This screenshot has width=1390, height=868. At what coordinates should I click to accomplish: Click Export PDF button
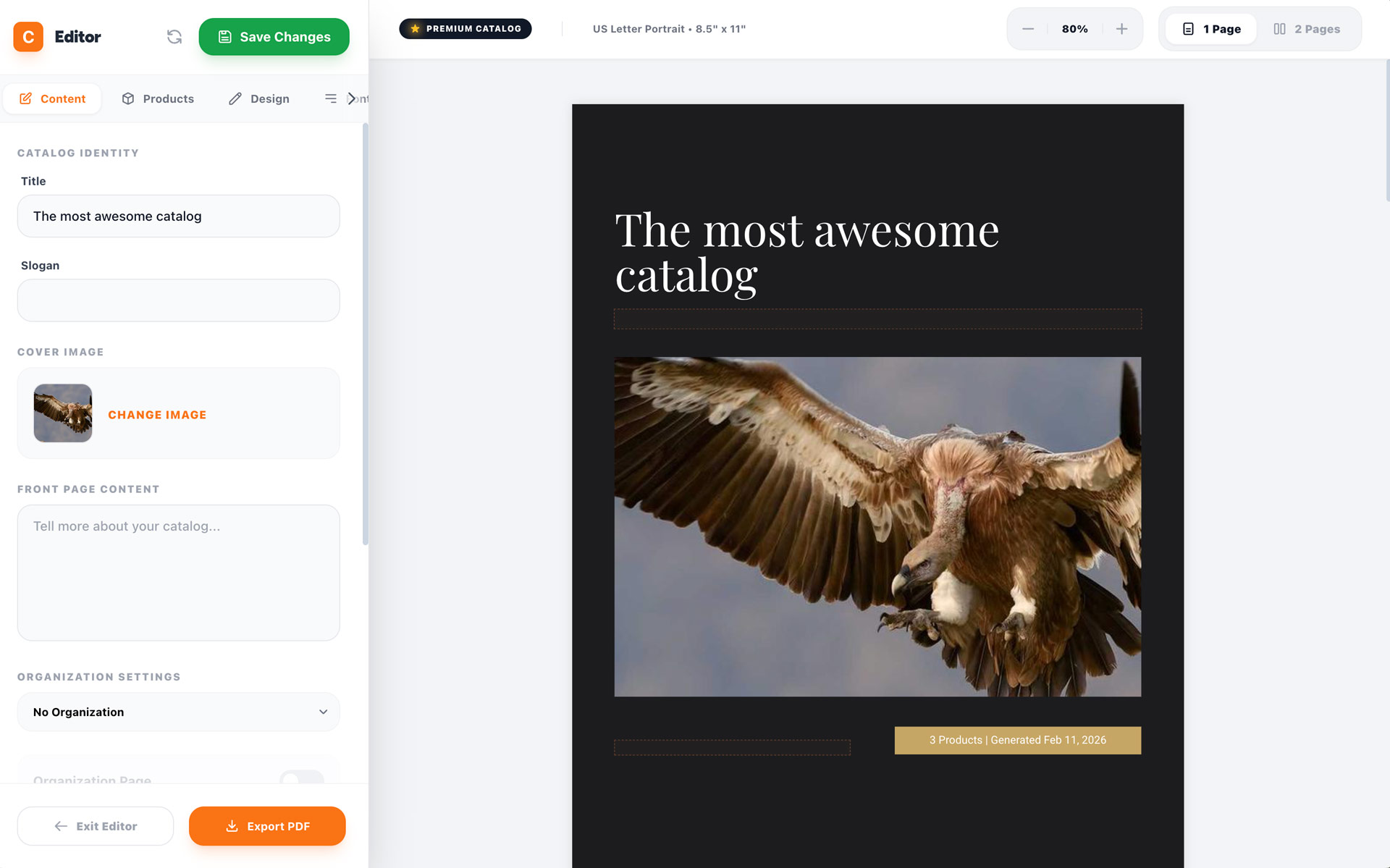[267, 826]
